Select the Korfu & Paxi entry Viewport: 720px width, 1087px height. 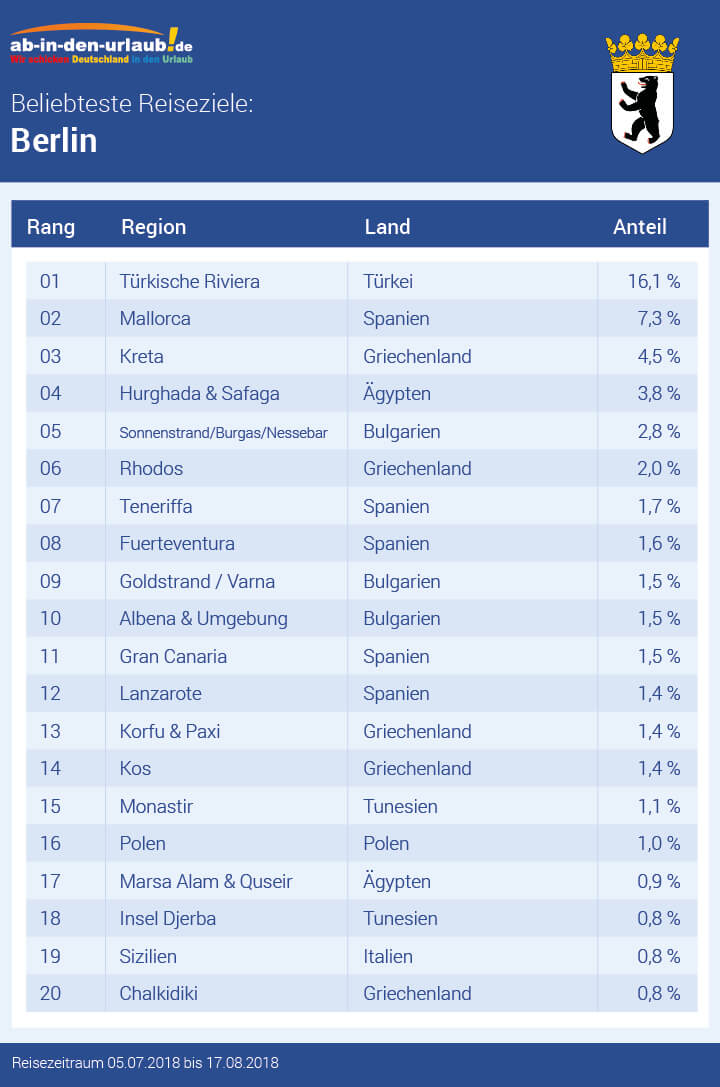(169, 731)
